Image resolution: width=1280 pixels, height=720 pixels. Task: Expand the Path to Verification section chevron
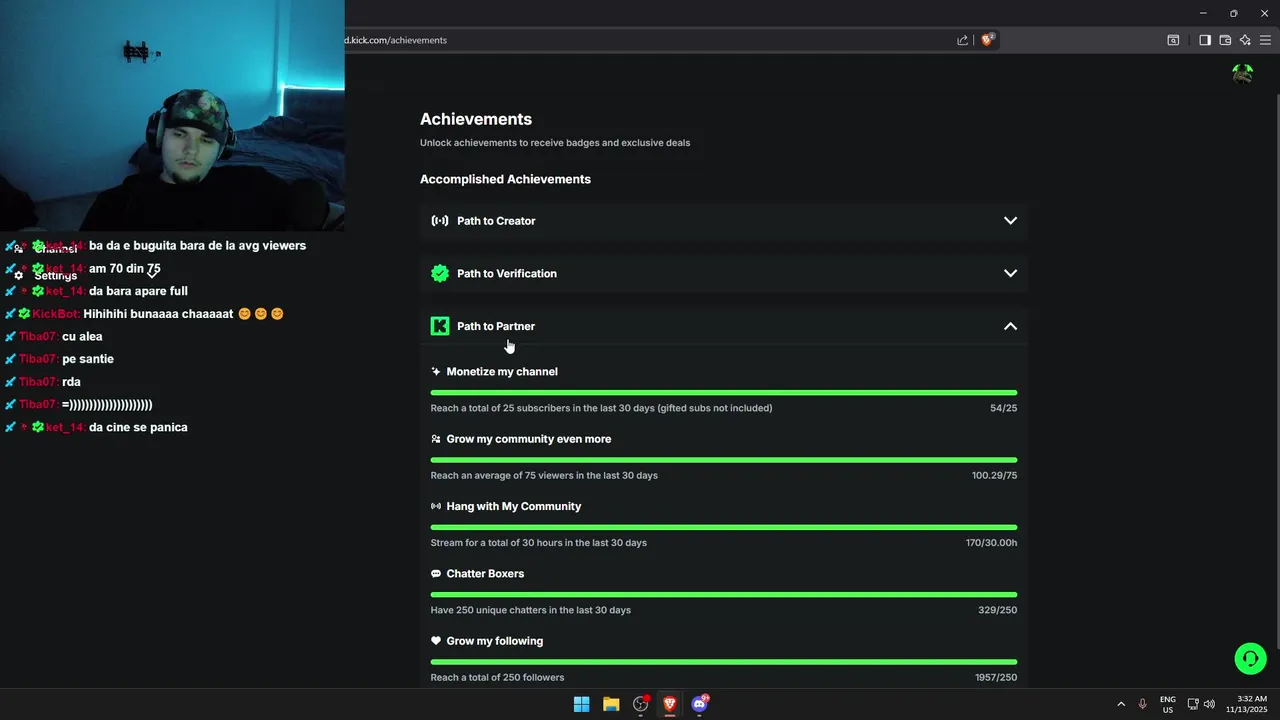(x=1010, y=273)
